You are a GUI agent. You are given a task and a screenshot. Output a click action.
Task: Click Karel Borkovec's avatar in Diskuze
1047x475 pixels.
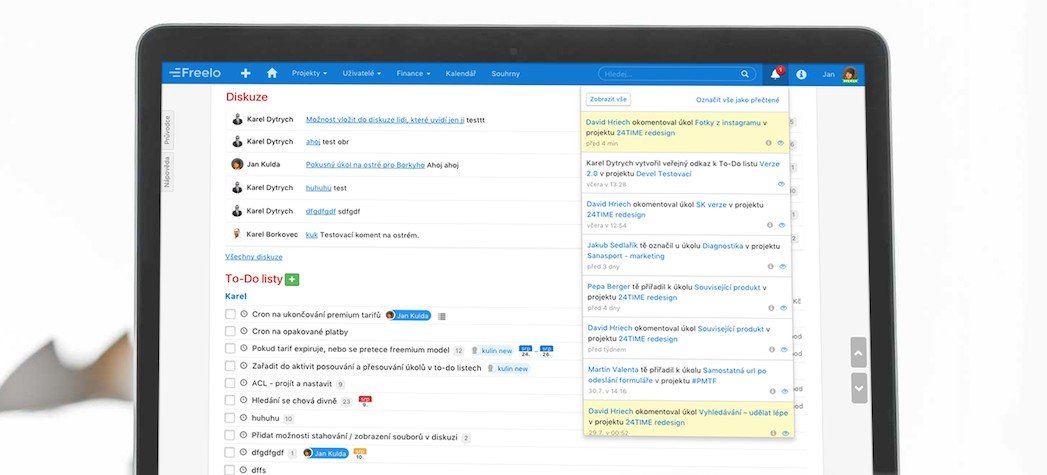click(x=237, y=234)
